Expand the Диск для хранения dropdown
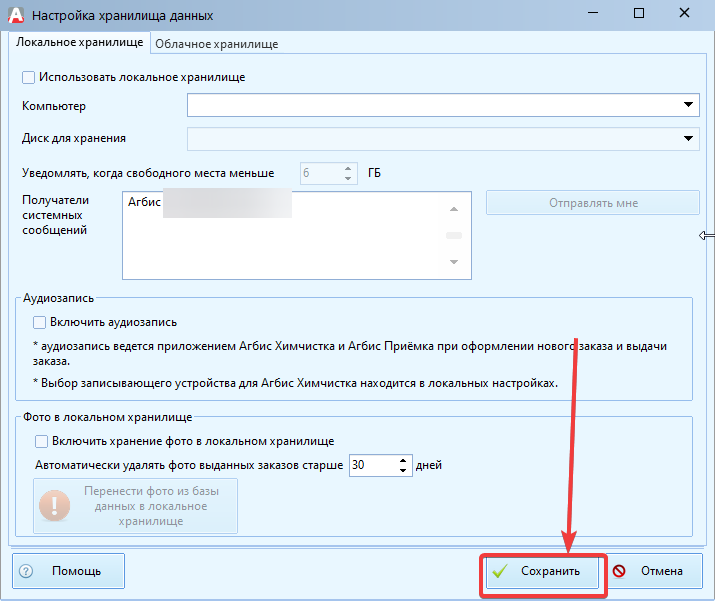Image resolution: width=715 pixels, height=601 pixels. pyautogui.click(x=689, y=138)
